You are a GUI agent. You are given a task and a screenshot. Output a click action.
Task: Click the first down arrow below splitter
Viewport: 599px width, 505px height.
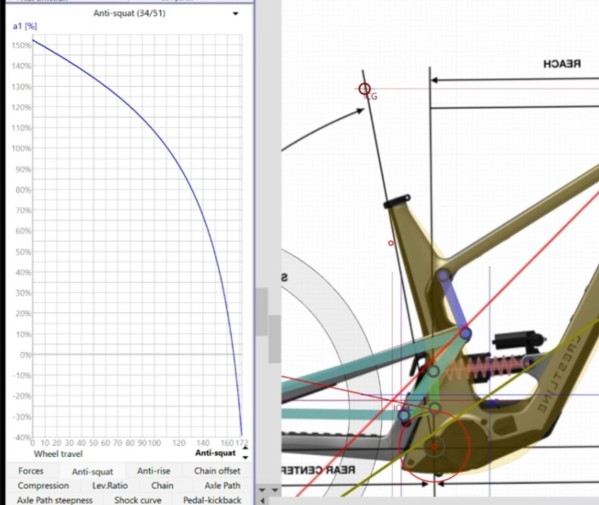point(262,490)
